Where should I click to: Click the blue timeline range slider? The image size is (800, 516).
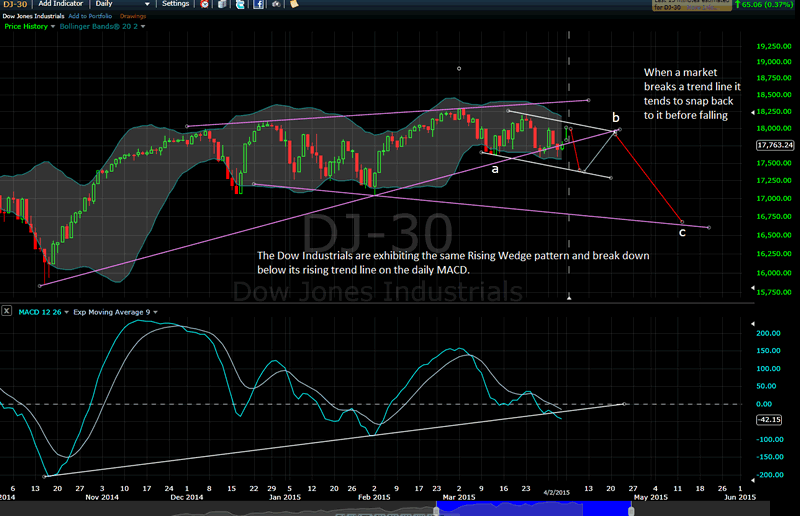pos(534,508)
